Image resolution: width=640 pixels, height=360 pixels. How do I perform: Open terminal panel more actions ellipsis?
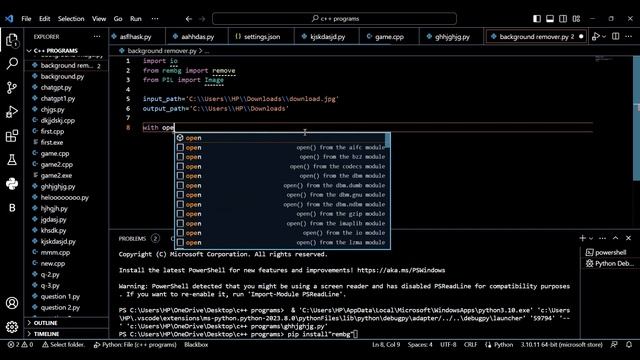[602, 238]
